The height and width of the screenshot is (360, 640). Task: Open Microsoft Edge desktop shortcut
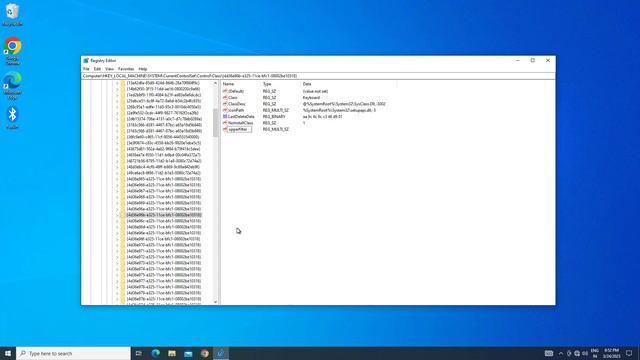(x=12, y=86)
